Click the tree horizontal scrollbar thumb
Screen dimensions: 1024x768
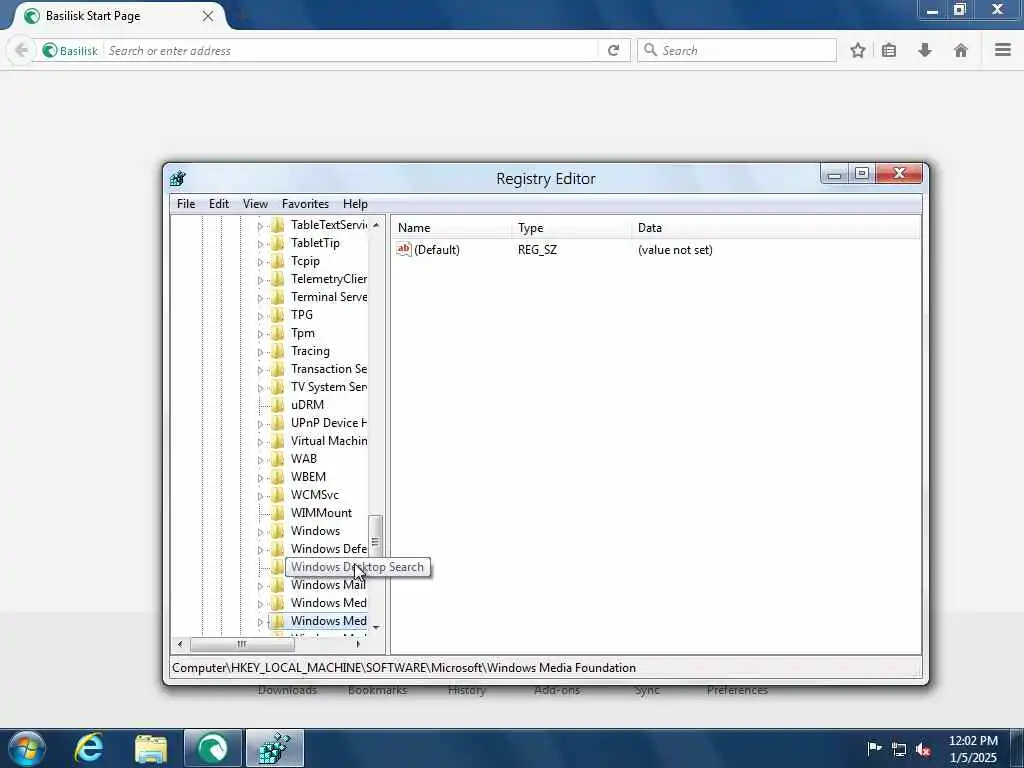[x=242, y=645]
